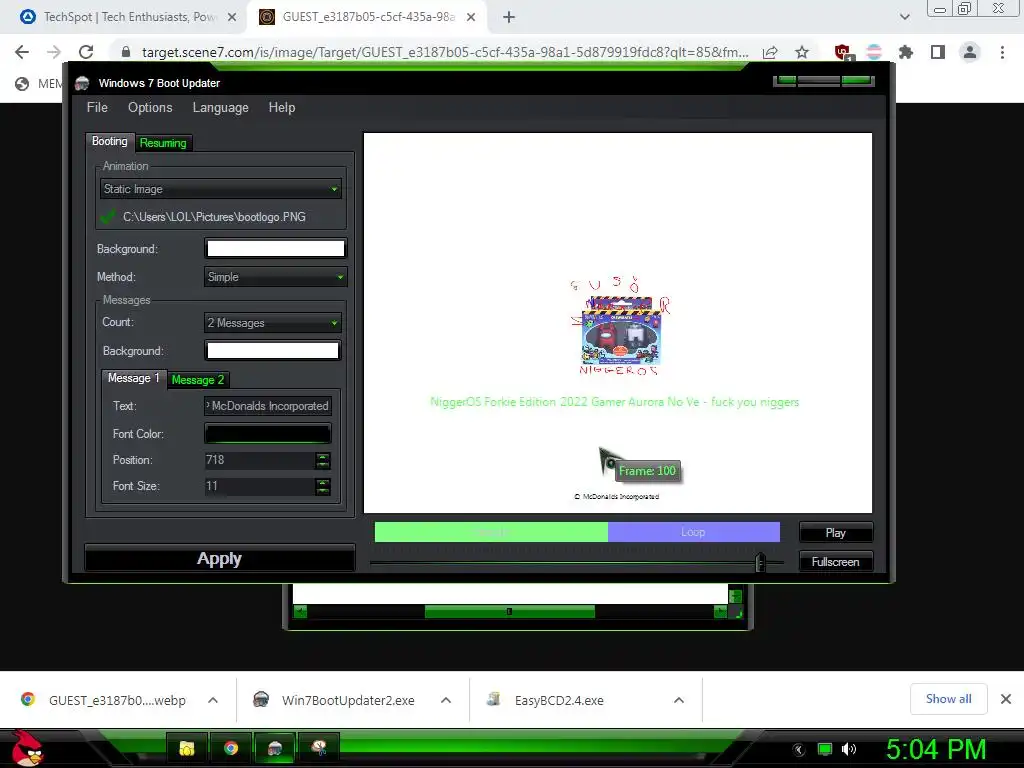The image size is (1024, 768).
Task: Click the Position value field
Action: [x=260, y=460]
